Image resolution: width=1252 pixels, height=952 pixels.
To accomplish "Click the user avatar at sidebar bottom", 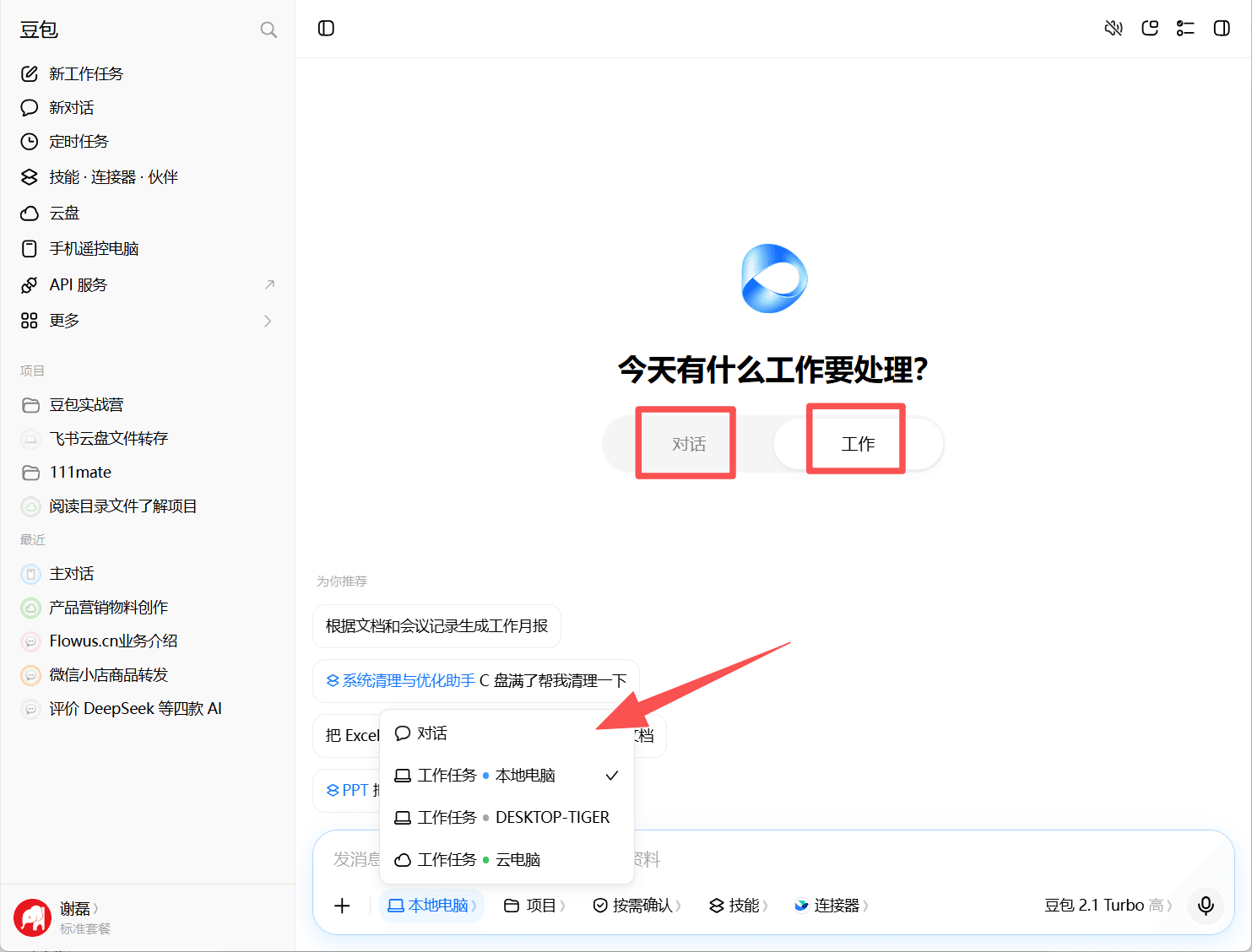I will point(32,917).
